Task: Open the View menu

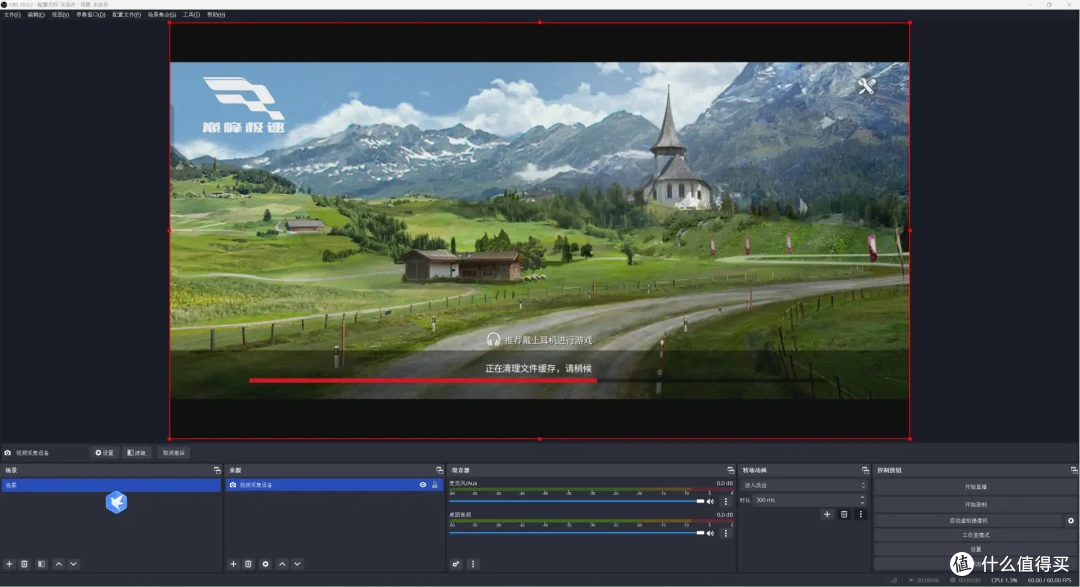Action: (x=60, y=14)
